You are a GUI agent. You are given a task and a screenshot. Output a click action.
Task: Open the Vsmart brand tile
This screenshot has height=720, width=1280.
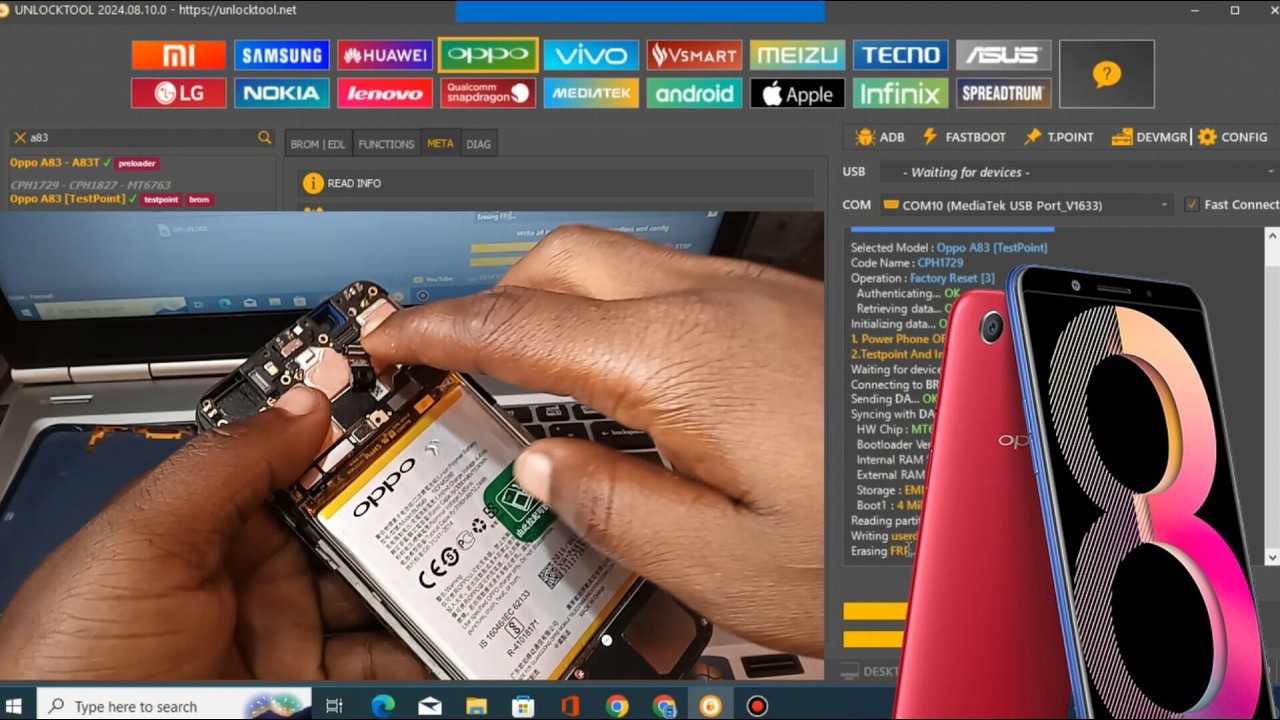(x=694, y=55)
